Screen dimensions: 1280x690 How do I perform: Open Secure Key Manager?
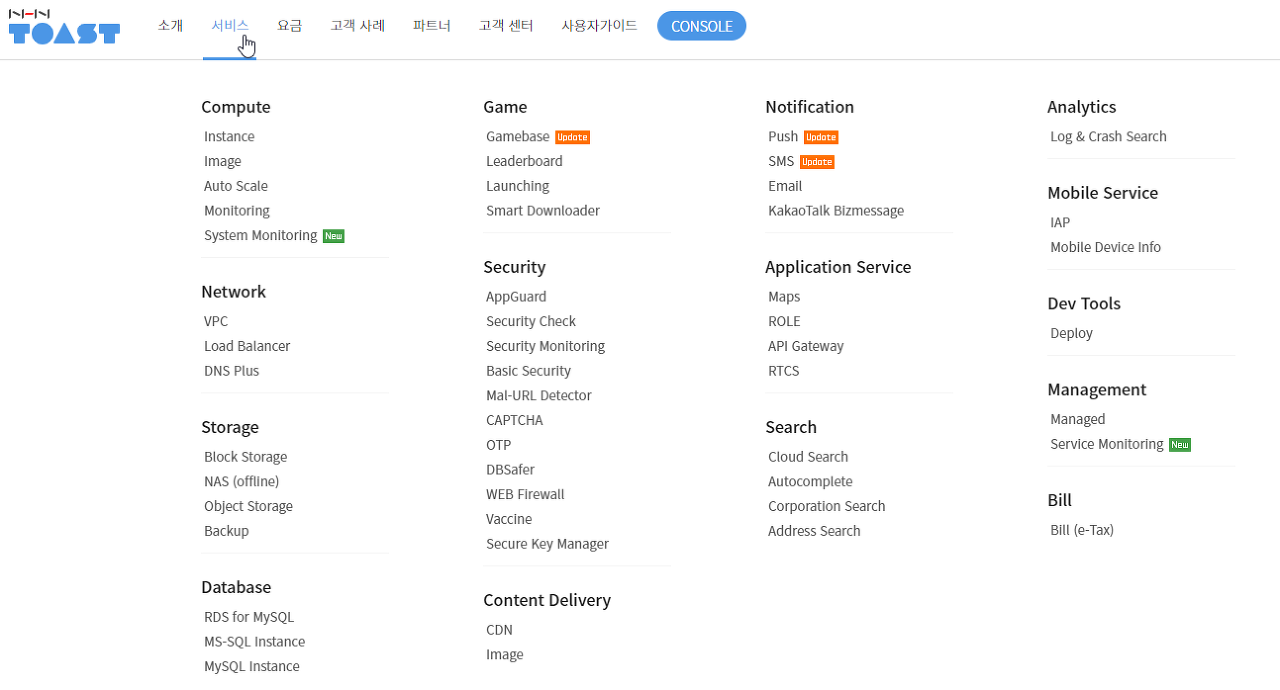coord(547,544)
